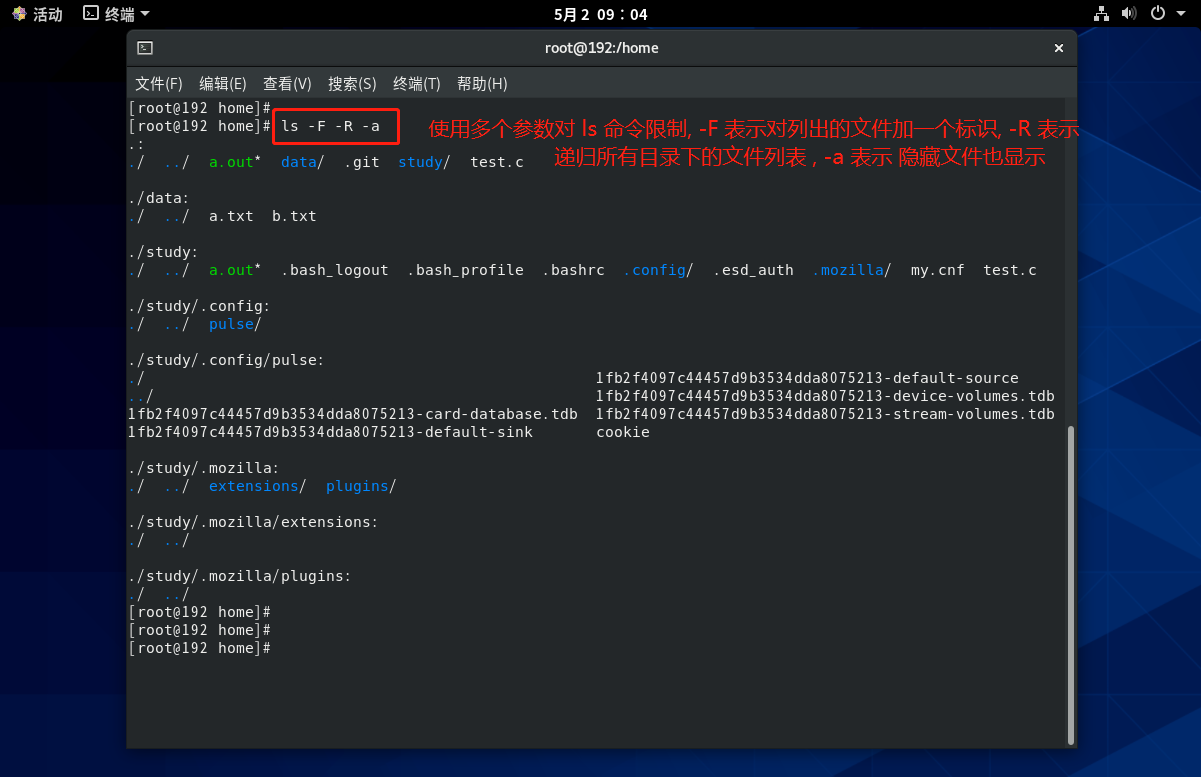Open the 终端(T) menu
Viewport: 1201px width, 777px height.
tap(417, 84)
